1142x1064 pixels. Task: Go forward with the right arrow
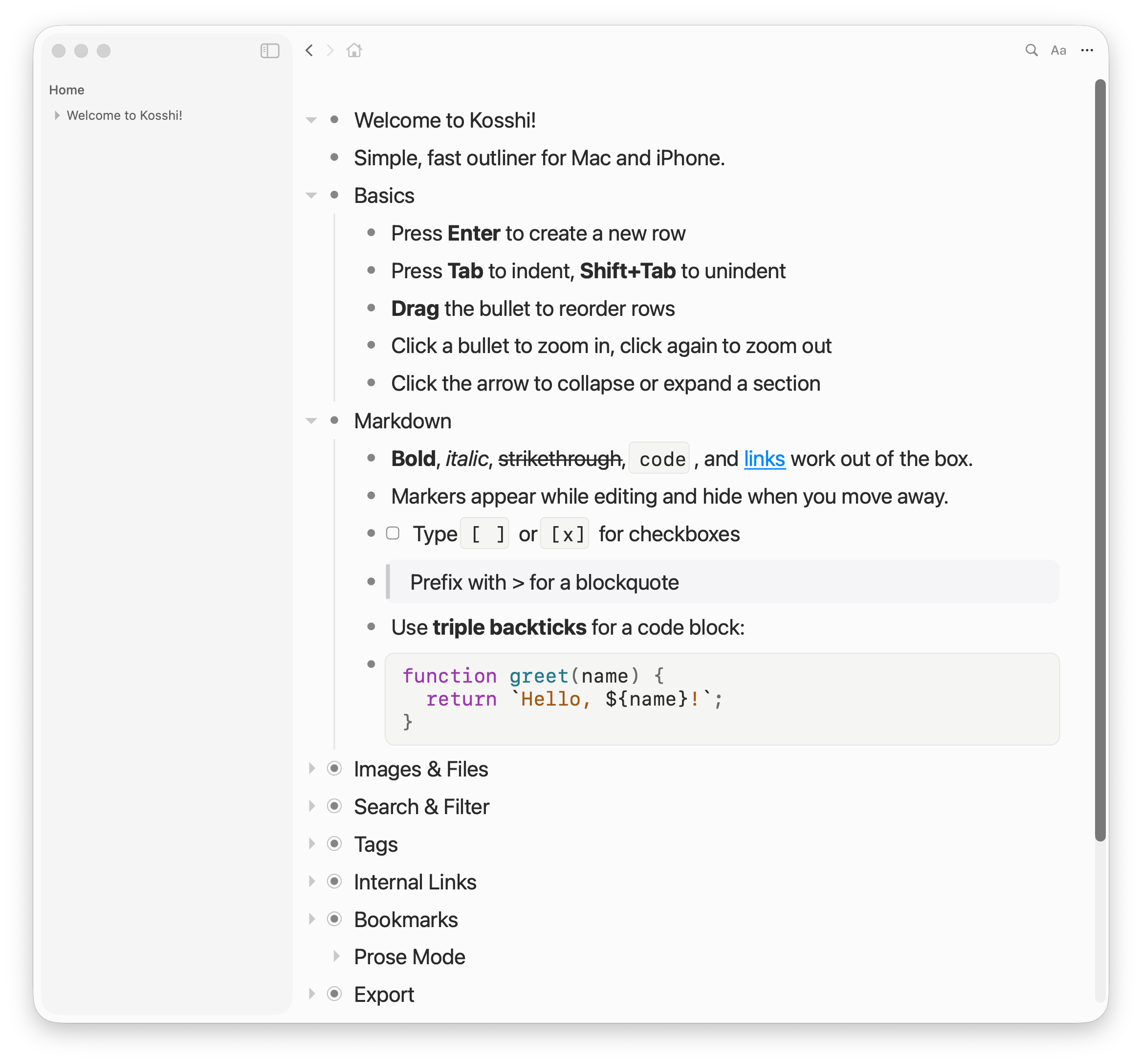tap(330, 50)
